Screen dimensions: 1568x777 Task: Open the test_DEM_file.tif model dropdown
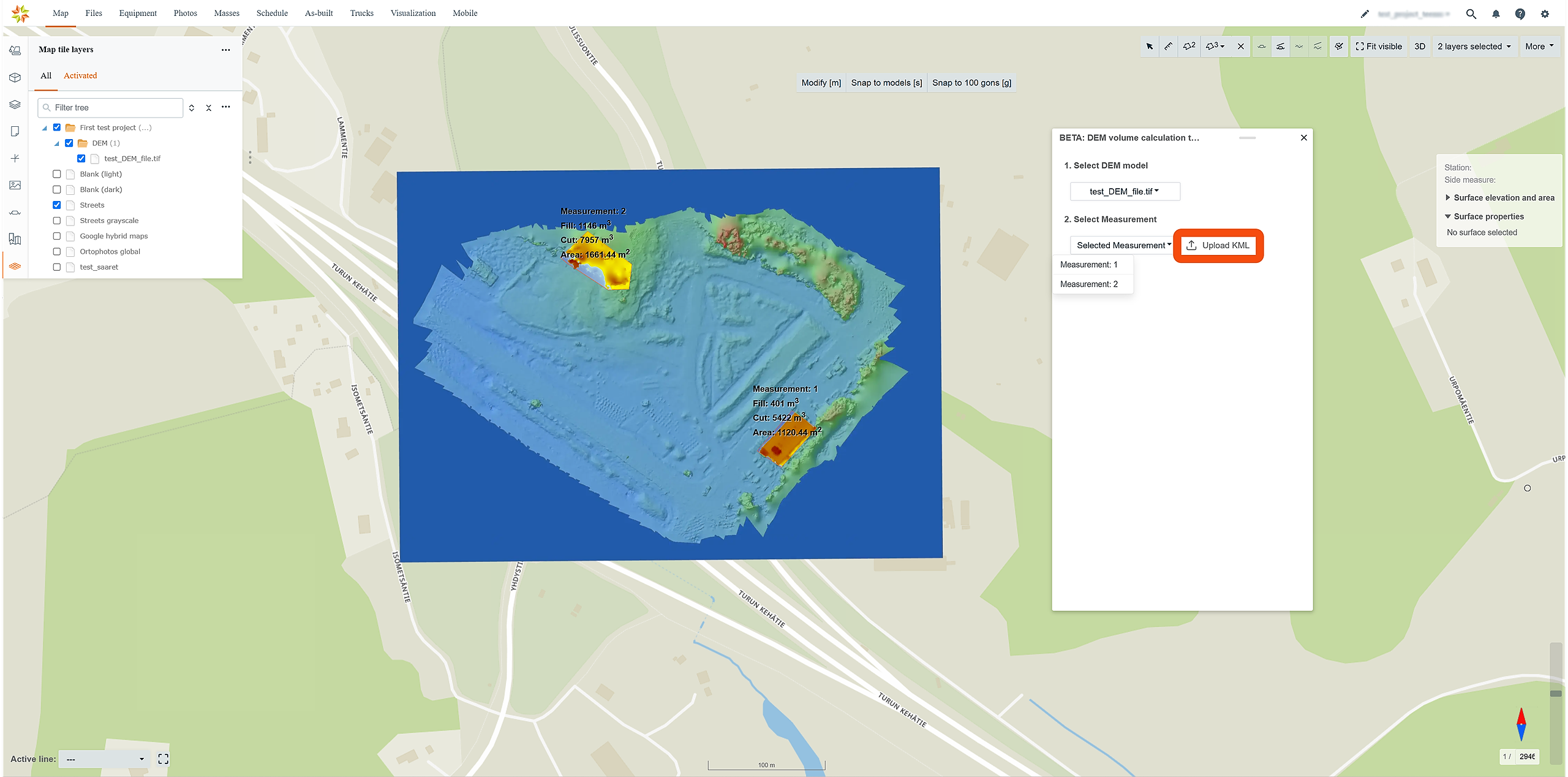1125,192
